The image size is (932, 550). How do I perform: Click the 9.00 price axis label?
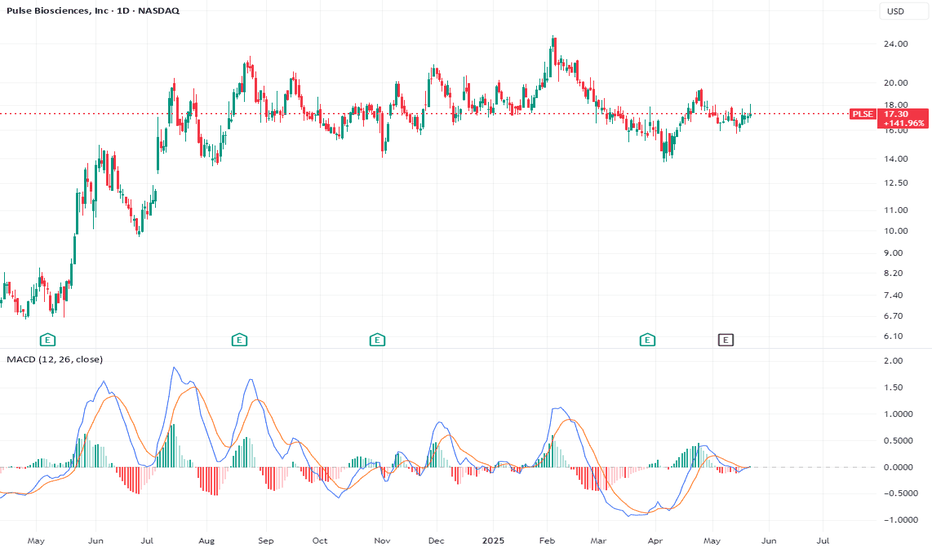893,253
